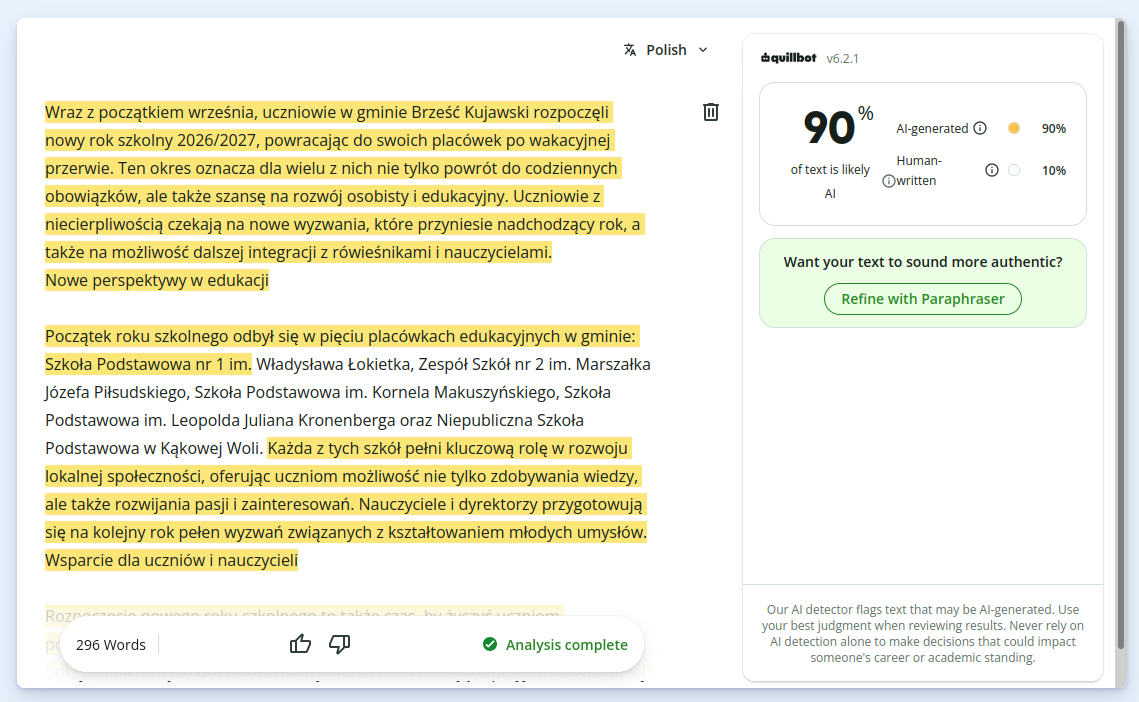The width and height of the screenshot is (1139, 702).
Task: Open the info icon right of Human-written
Action: coord(992,170)
